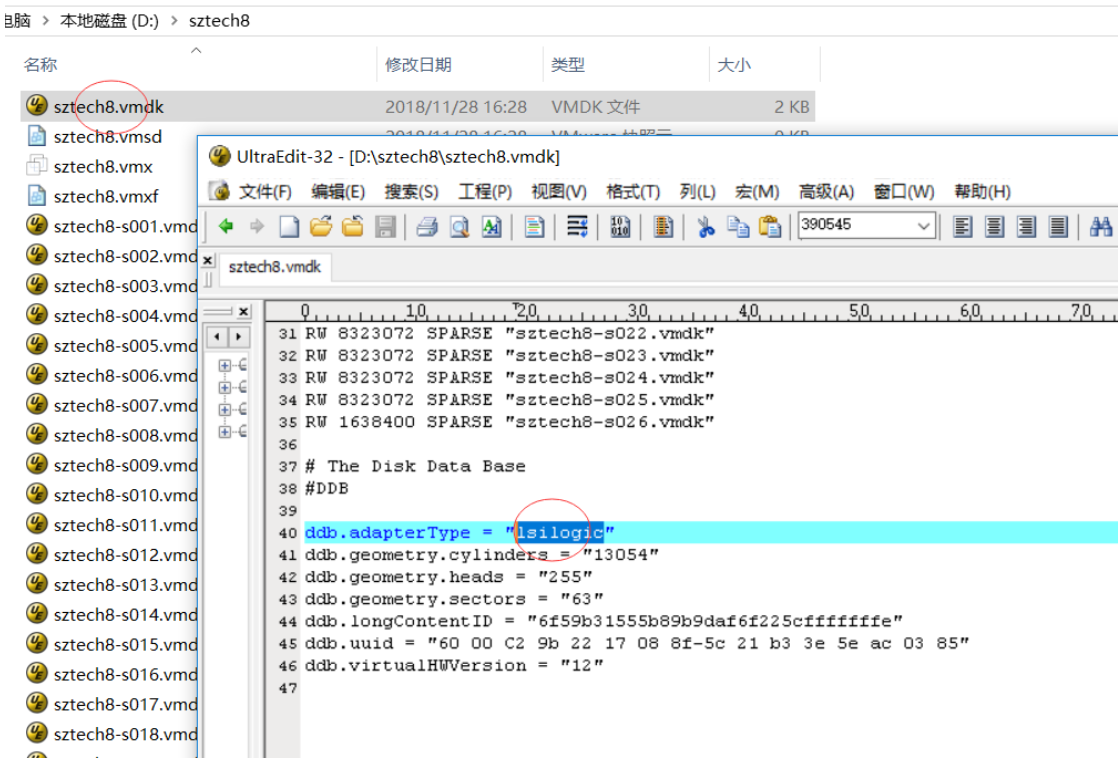Expand the third tree node in side panel
1118x777 pixels.
pyautogui.click(x=225, y=409)
